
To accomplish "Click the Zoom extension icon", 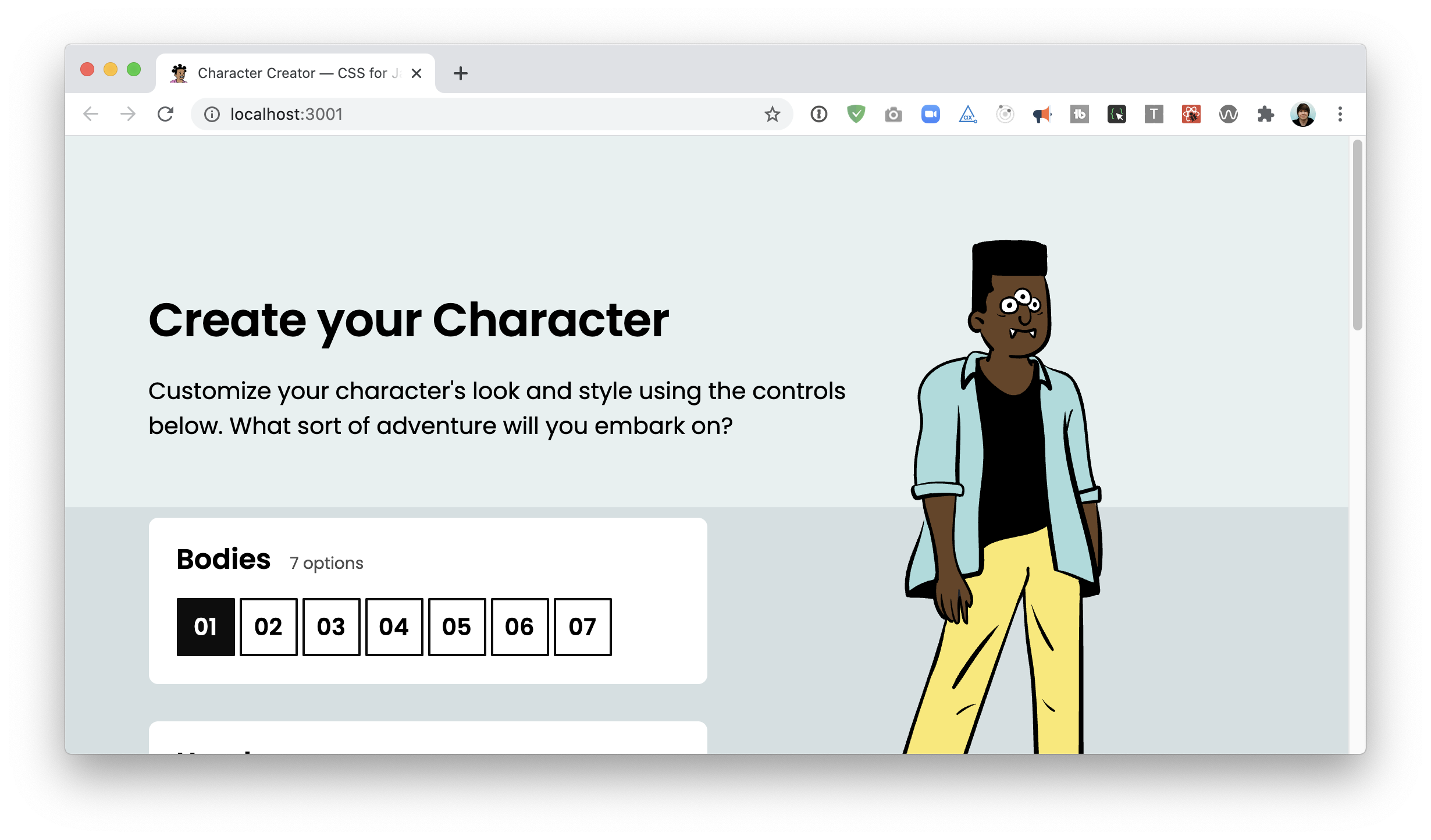I will coord(930,114).
